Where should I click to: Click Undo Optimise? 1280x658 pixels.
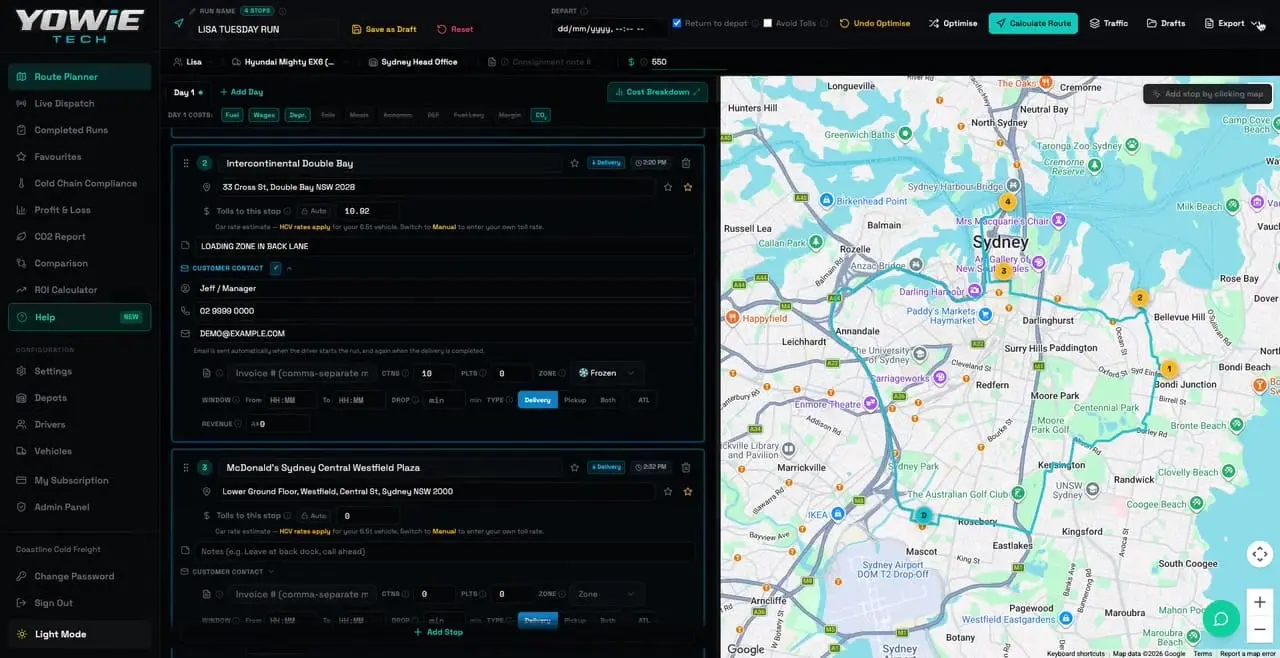pos(874,23)
